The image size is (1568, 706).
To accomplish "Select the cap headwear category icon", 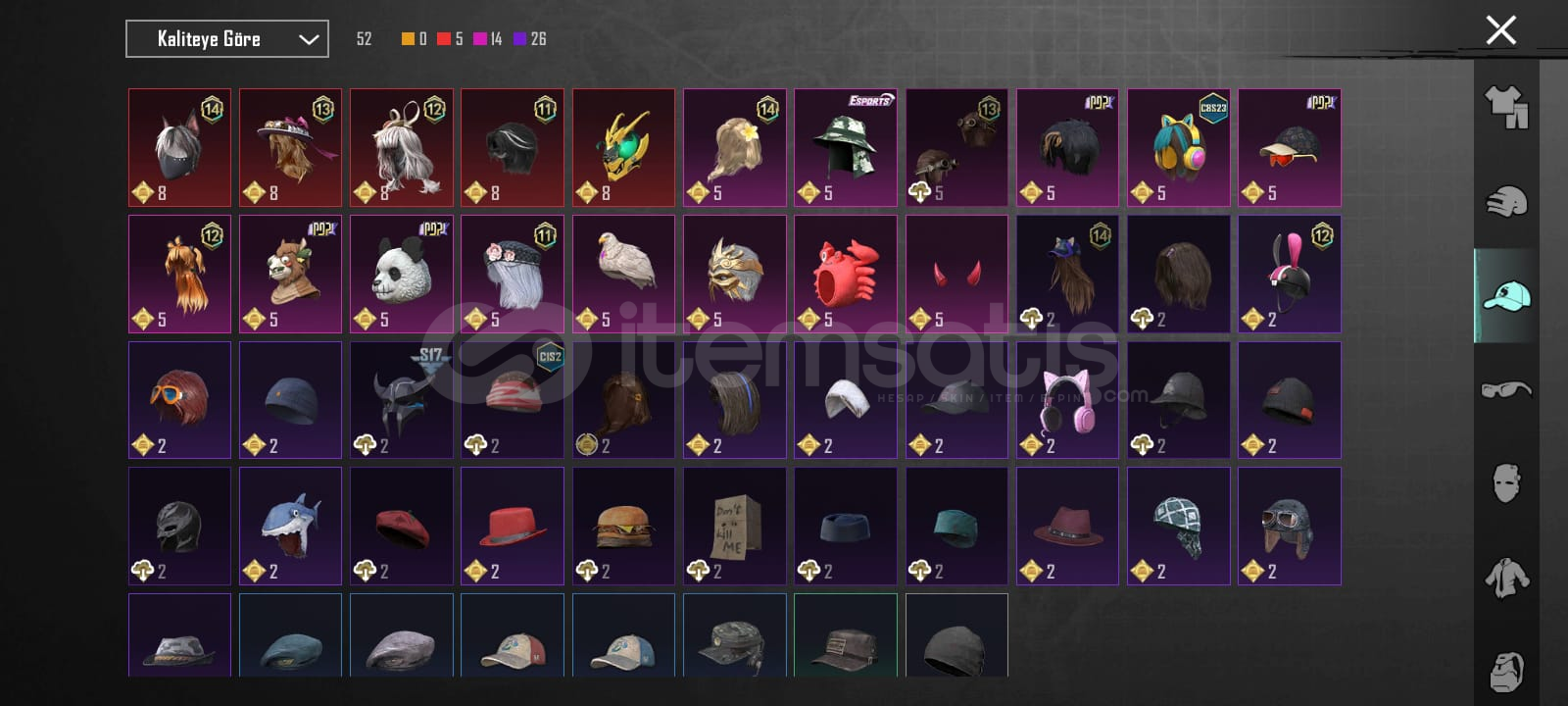I will pos(1505,295).
